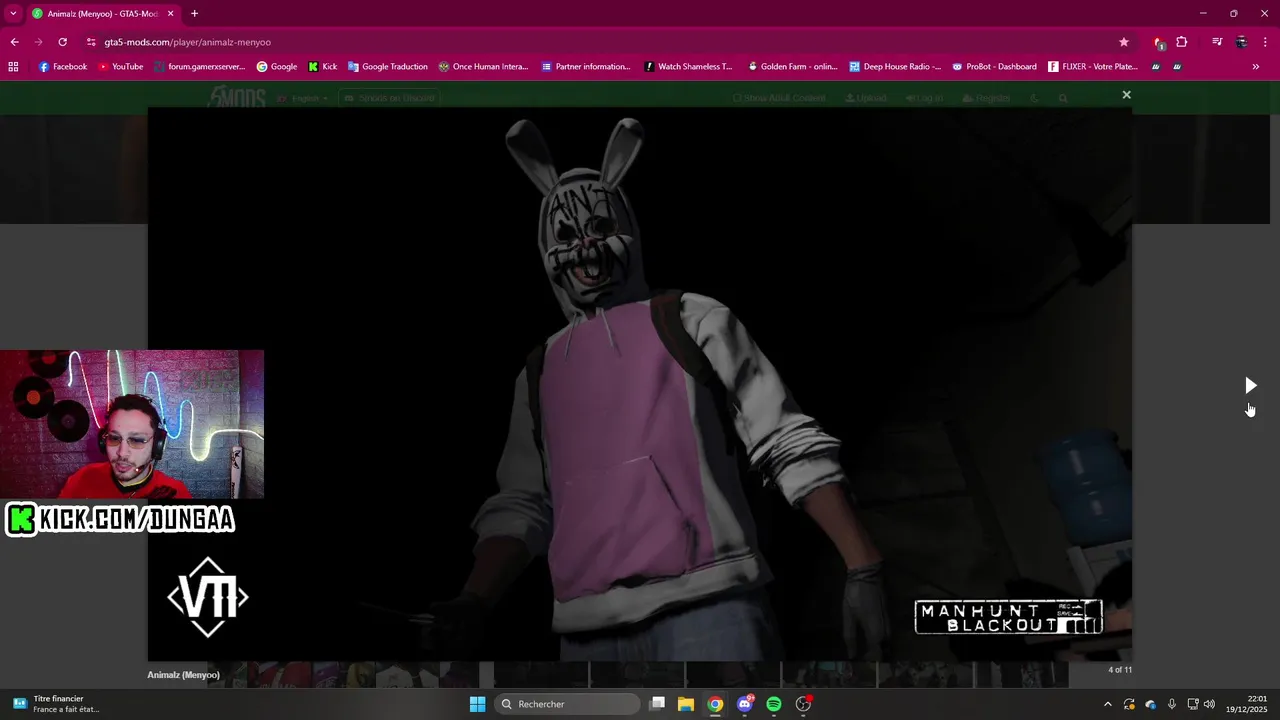The height and width of the screenshot is (720, 1280).
Task: Click the Manhunt Blackout bunny mask image
Action: coord(640,385)
